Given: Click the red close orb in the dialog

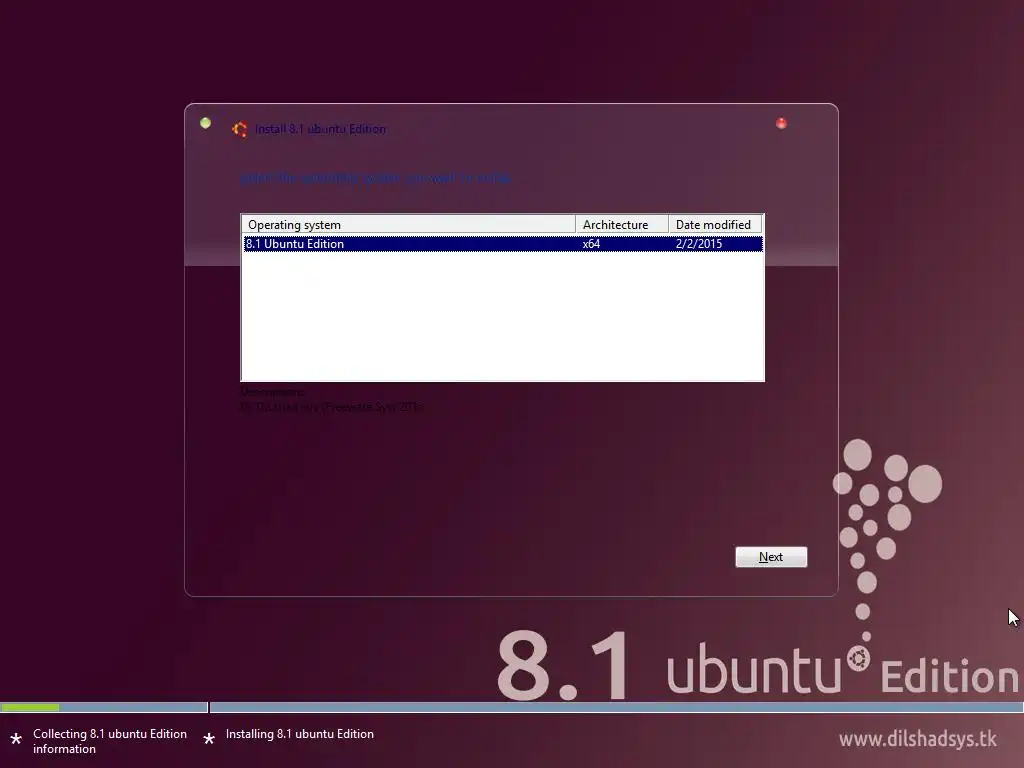Looking at the screenshot, I should pos(781,123).
